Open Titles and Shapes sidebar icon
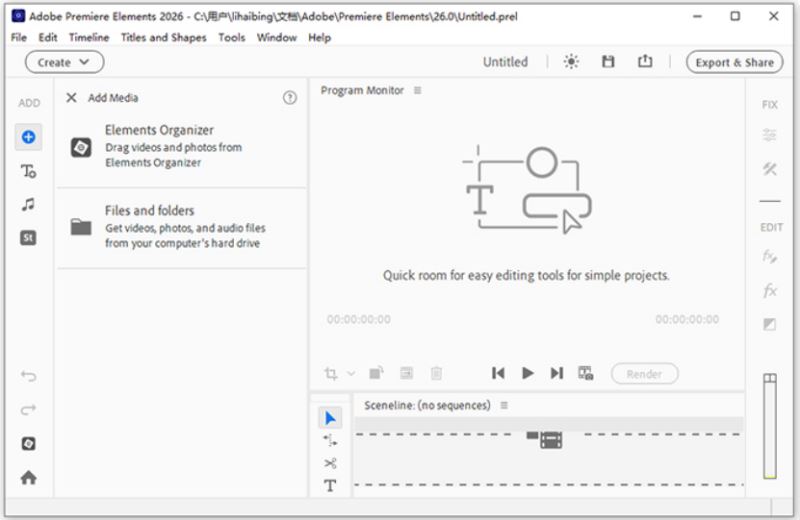 point(29,171)
